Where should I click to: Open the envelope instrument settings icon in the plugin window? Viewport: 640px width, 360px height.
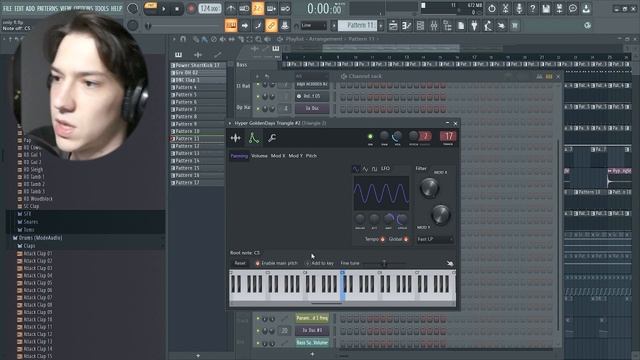point(253,138)
